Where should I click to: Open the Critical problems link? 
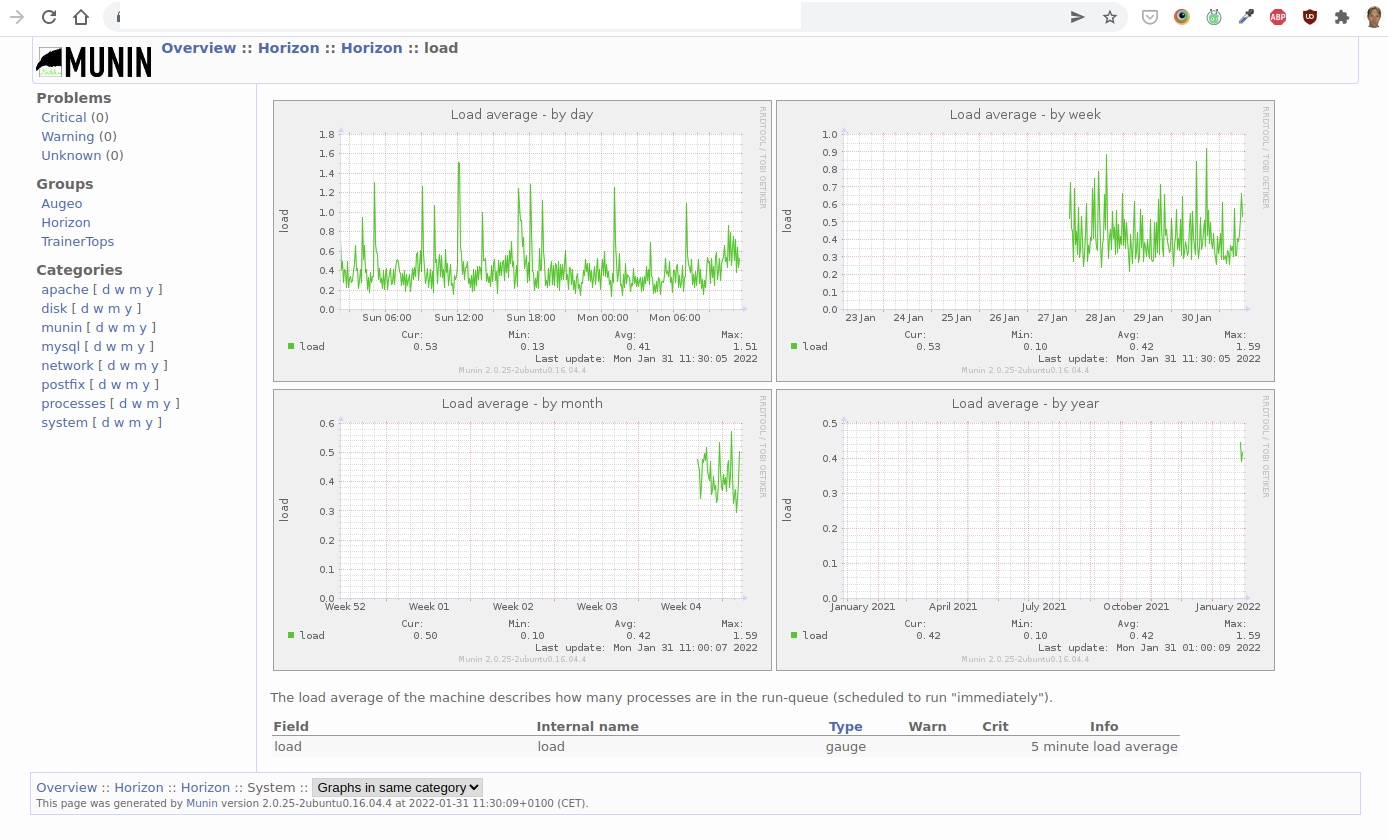[64, 118]
